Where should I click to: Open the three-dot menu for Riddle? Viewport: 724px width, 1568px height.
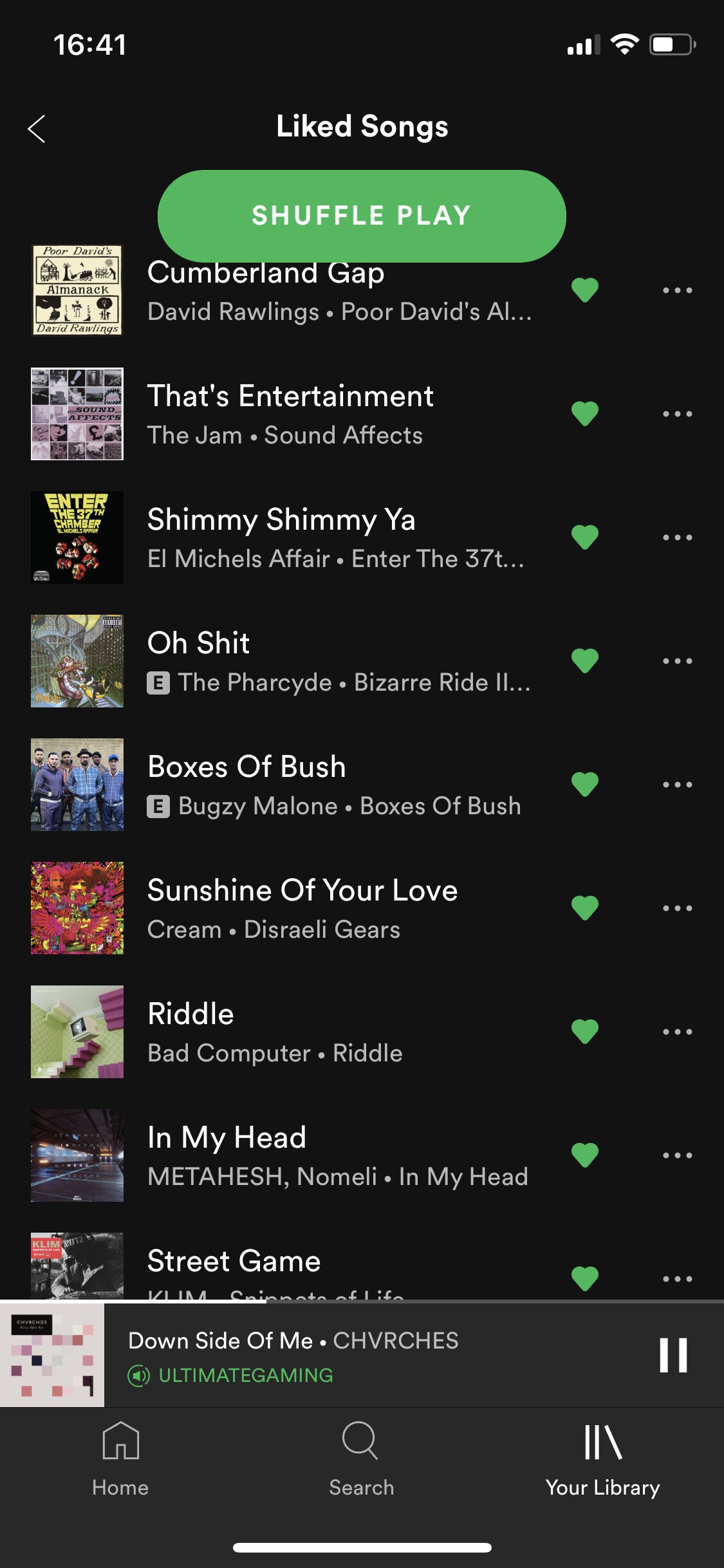pyautogui.click(x=678, y=1032)
